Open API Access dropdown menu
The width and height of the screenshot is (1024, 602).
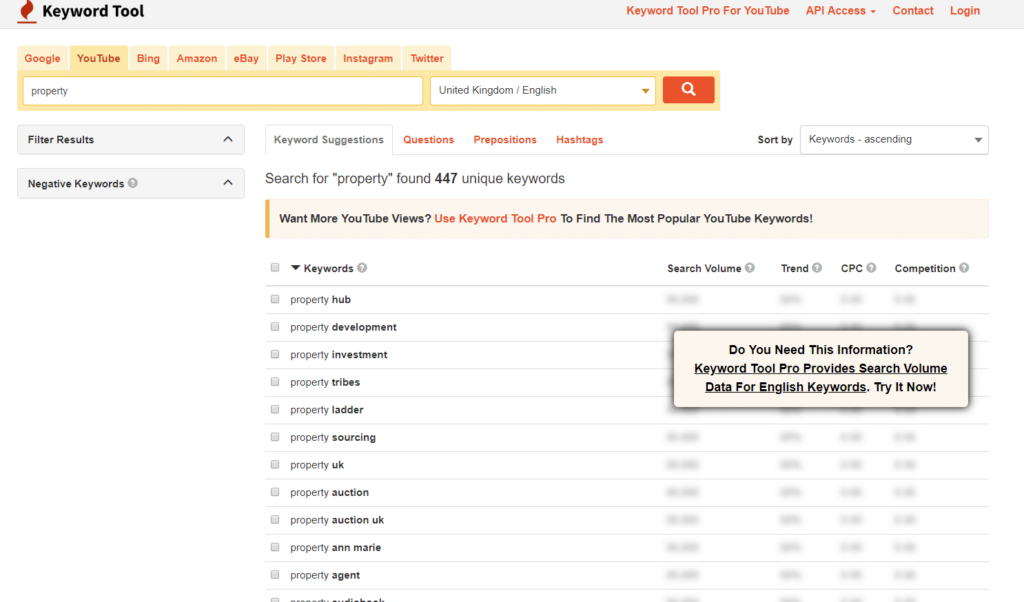pyautogui.click(x=840, y=10)
